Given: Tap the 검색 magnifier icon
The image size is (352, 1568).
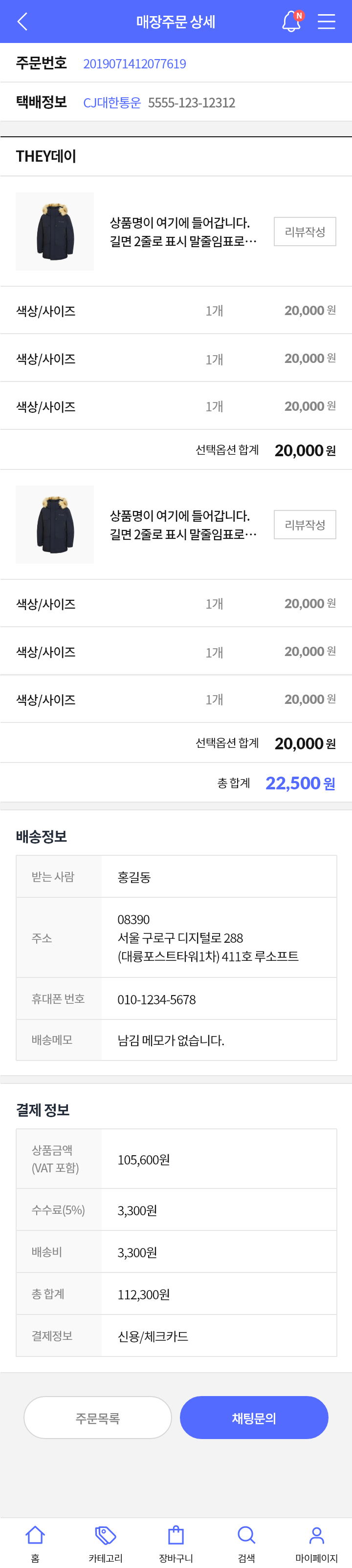Looking at the screenshot, I should coord(246,1535).
